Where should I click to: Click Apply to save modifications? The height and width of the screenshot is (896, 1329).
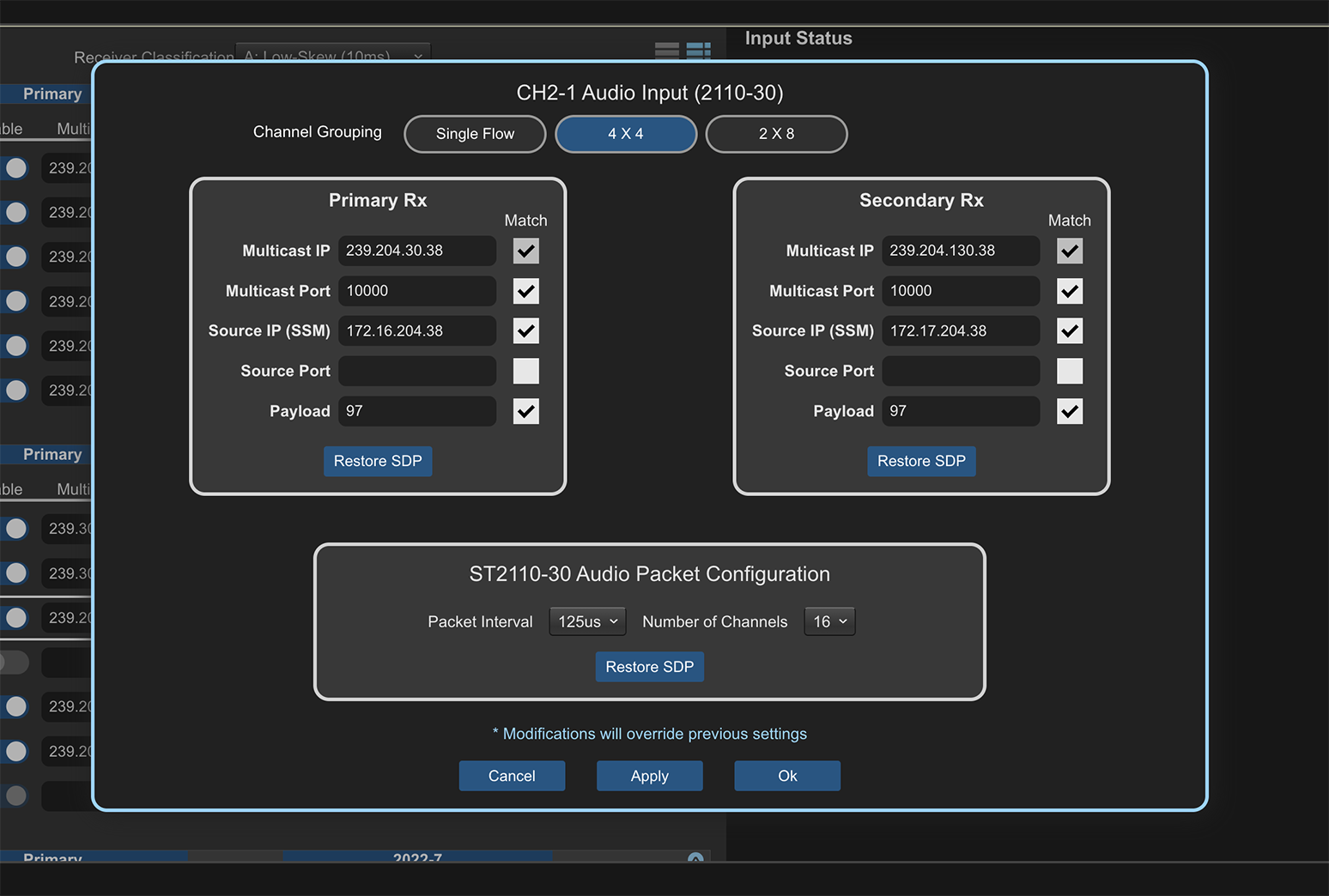tap(649, 776)
